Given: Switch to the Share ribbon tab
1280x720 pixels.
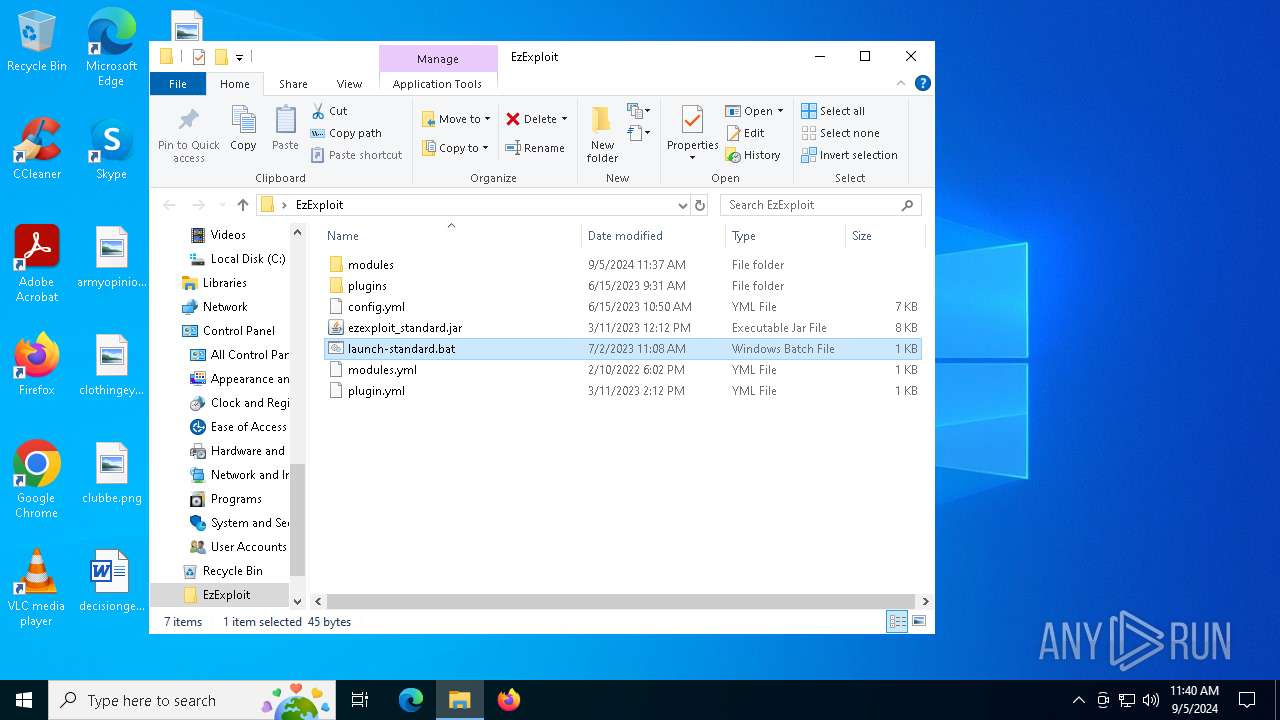Looking at the screenshot, I should click(x=293, y=84).
